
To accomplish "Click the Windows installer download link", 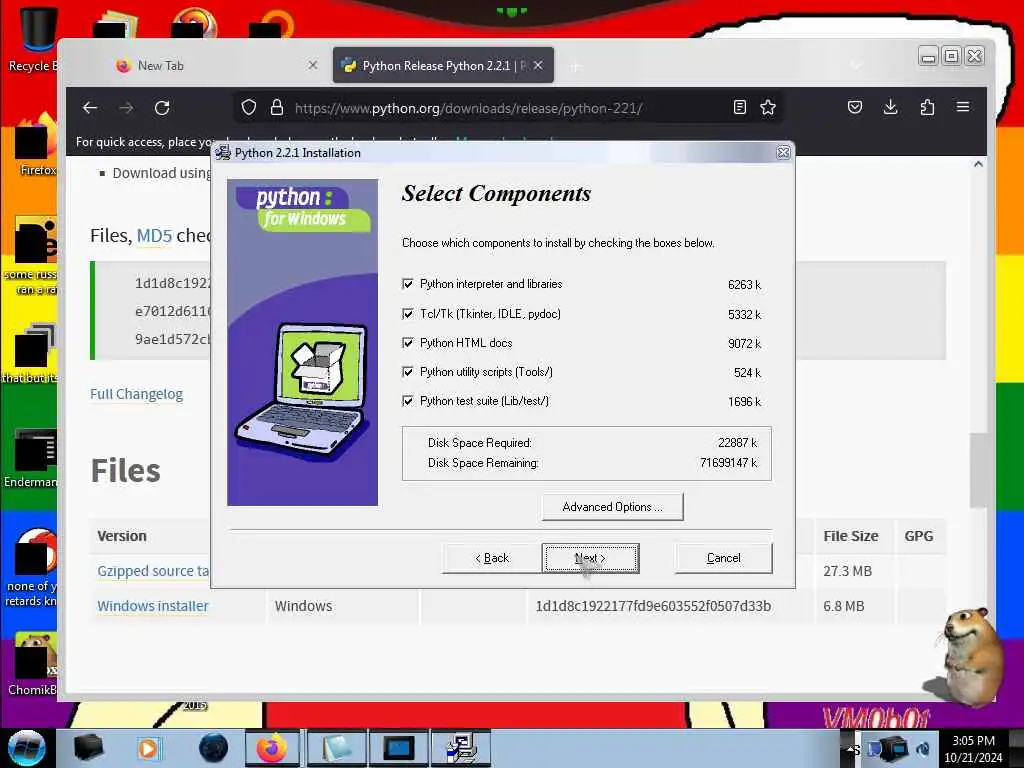I will pyautogui.click(x=153, y=606).
